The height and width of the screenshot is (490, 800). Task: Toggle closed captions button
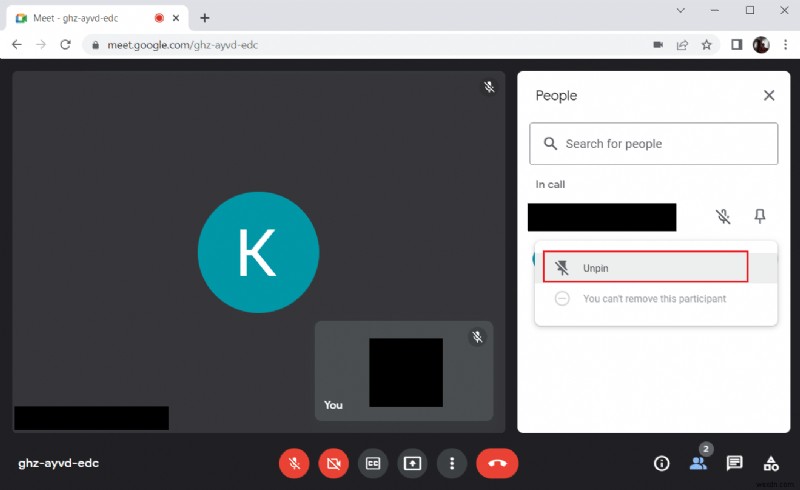click(x=373, y=463)
